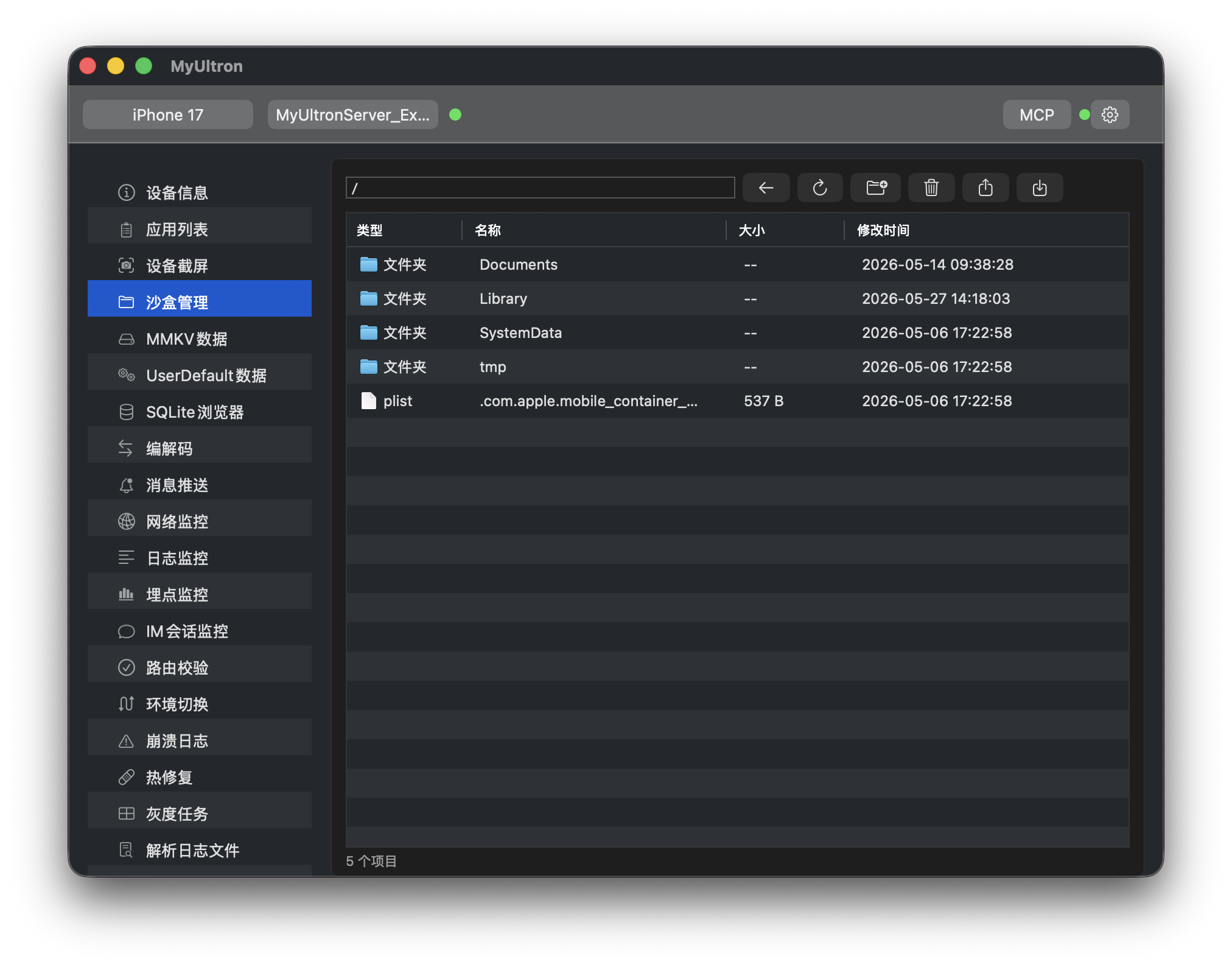Click date 2026-05-27 14:18:03
Viewport: 1232px width, 967px height.
tap(936, 298)
